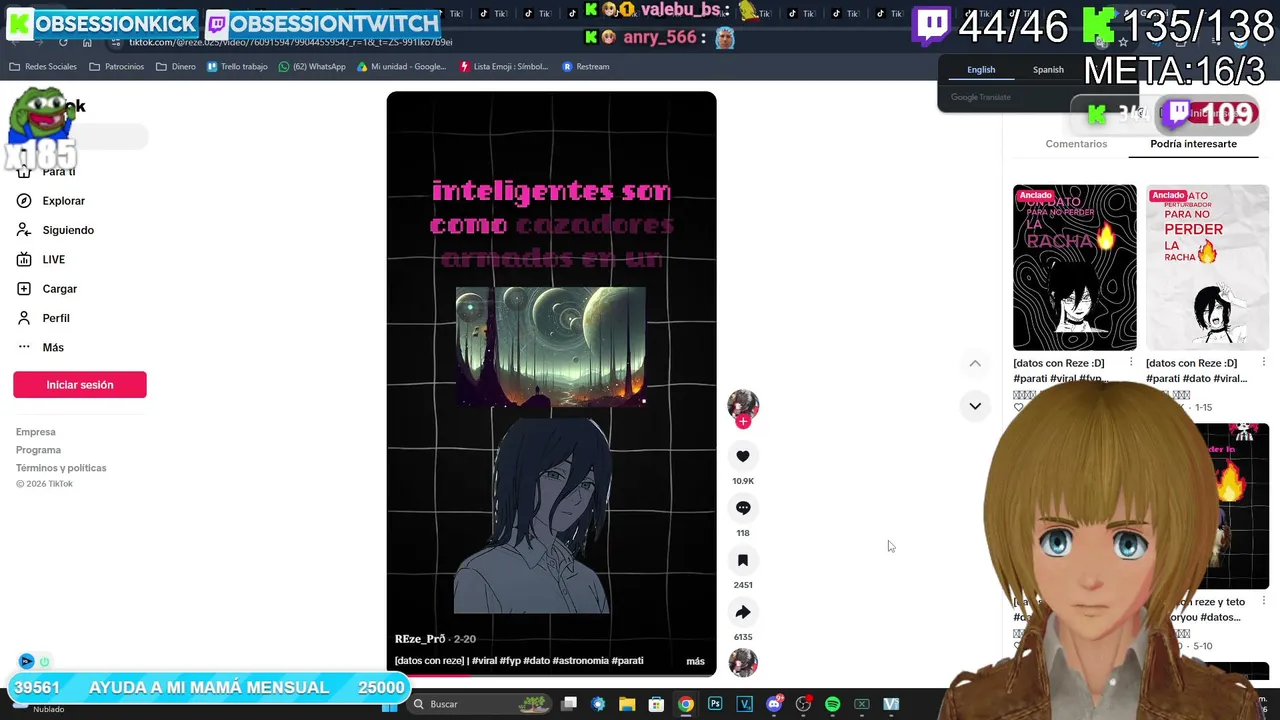Open the Cargar upload plus icon
This screenshot has width=1280, height=720.
click(x=24, y=289)
